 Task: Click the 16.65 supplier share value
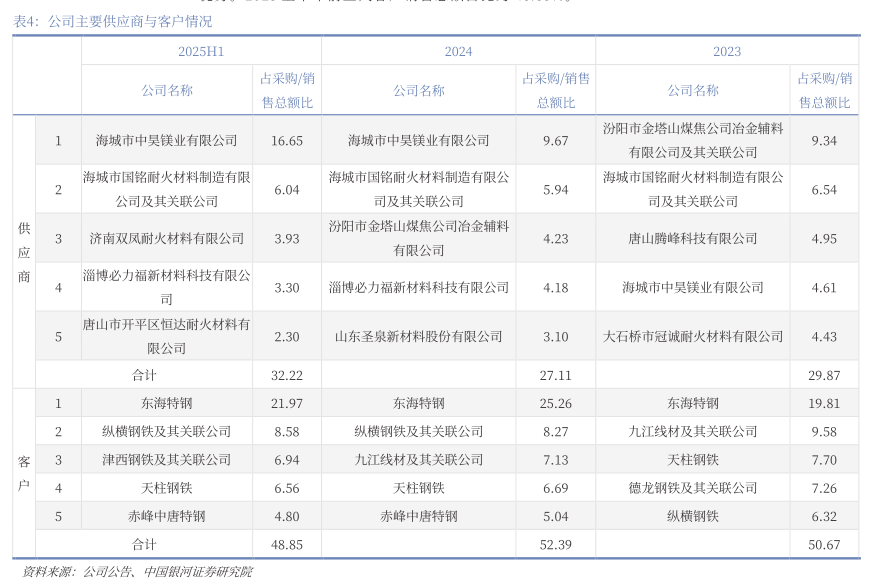click(x=287, y=141)
